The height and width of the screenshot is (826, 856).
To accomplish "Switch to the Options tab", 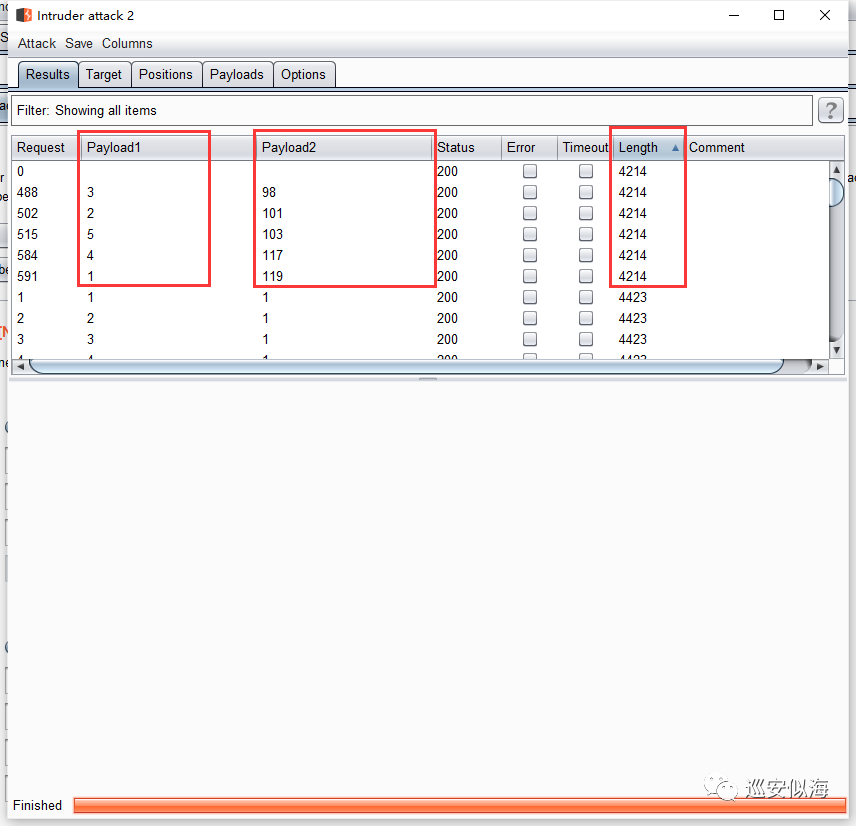I will tap(304, 74).
